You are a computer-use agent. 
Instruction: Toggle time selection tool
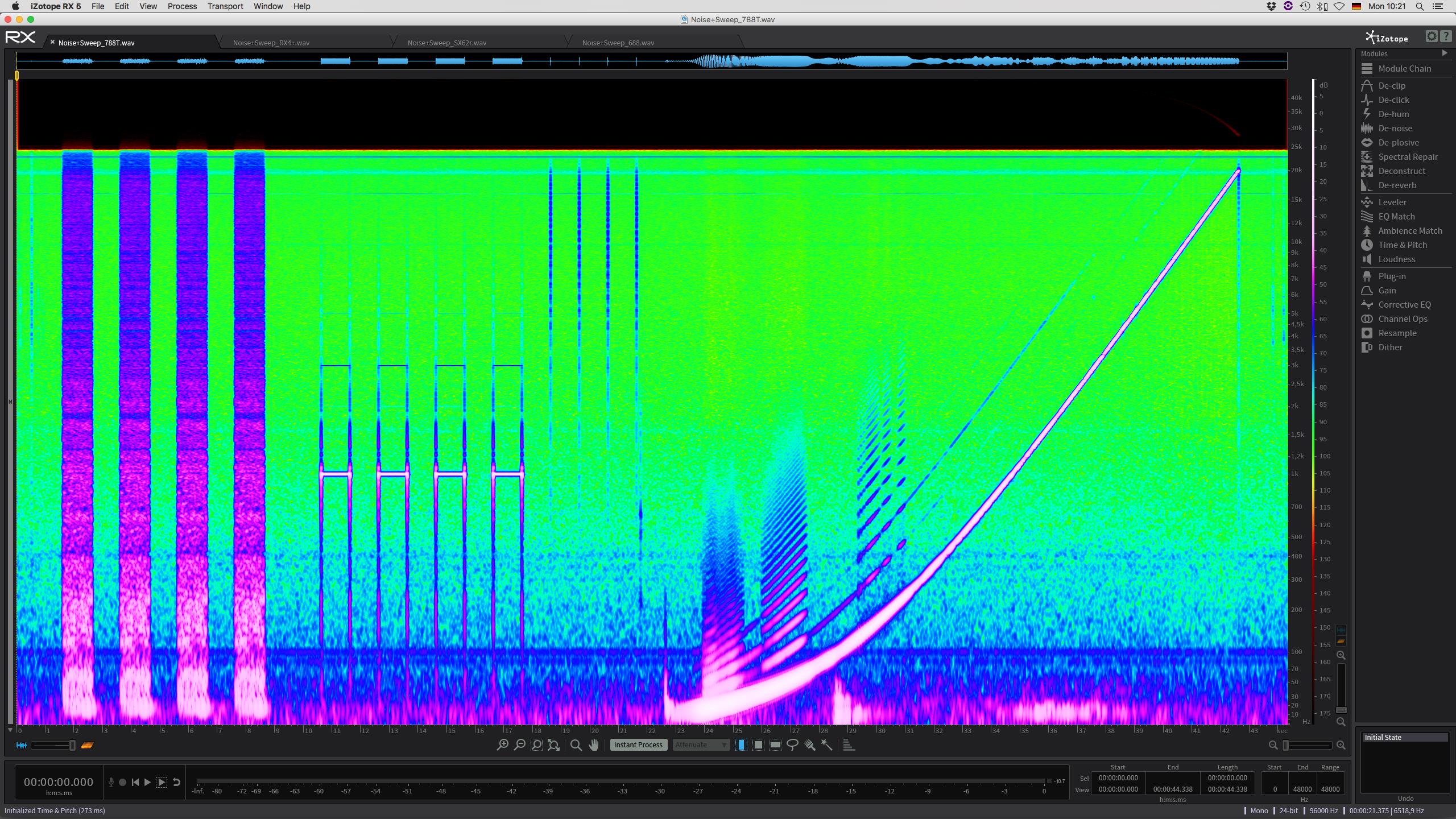[741, 744]
